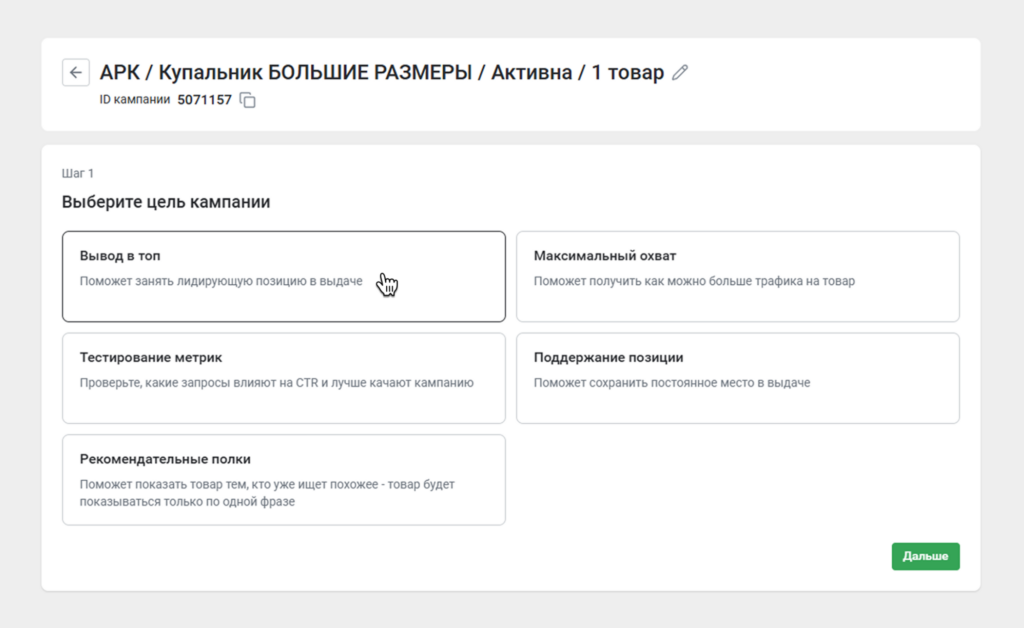Select 'Тестирование метрик' as campaign goal
Image resolution: width=1024 pixels, height=628 pixels.
283,376
